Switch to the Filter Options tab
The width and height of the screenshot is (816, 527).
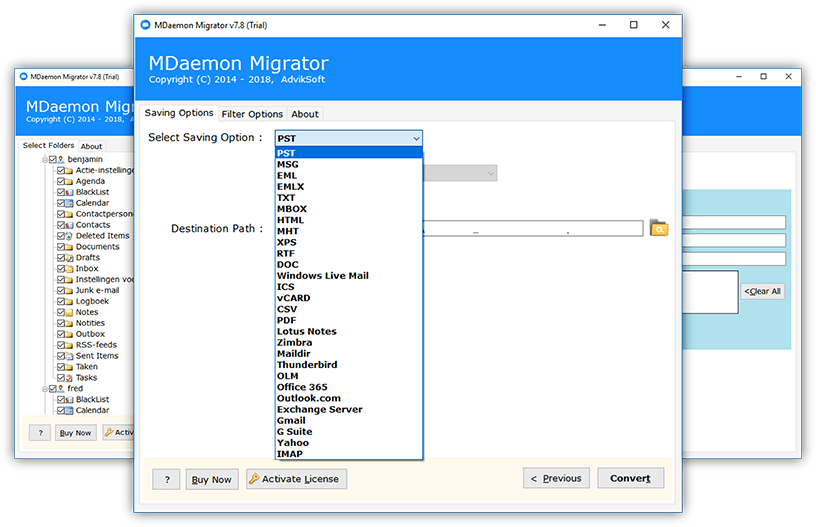tap(252, 114)
